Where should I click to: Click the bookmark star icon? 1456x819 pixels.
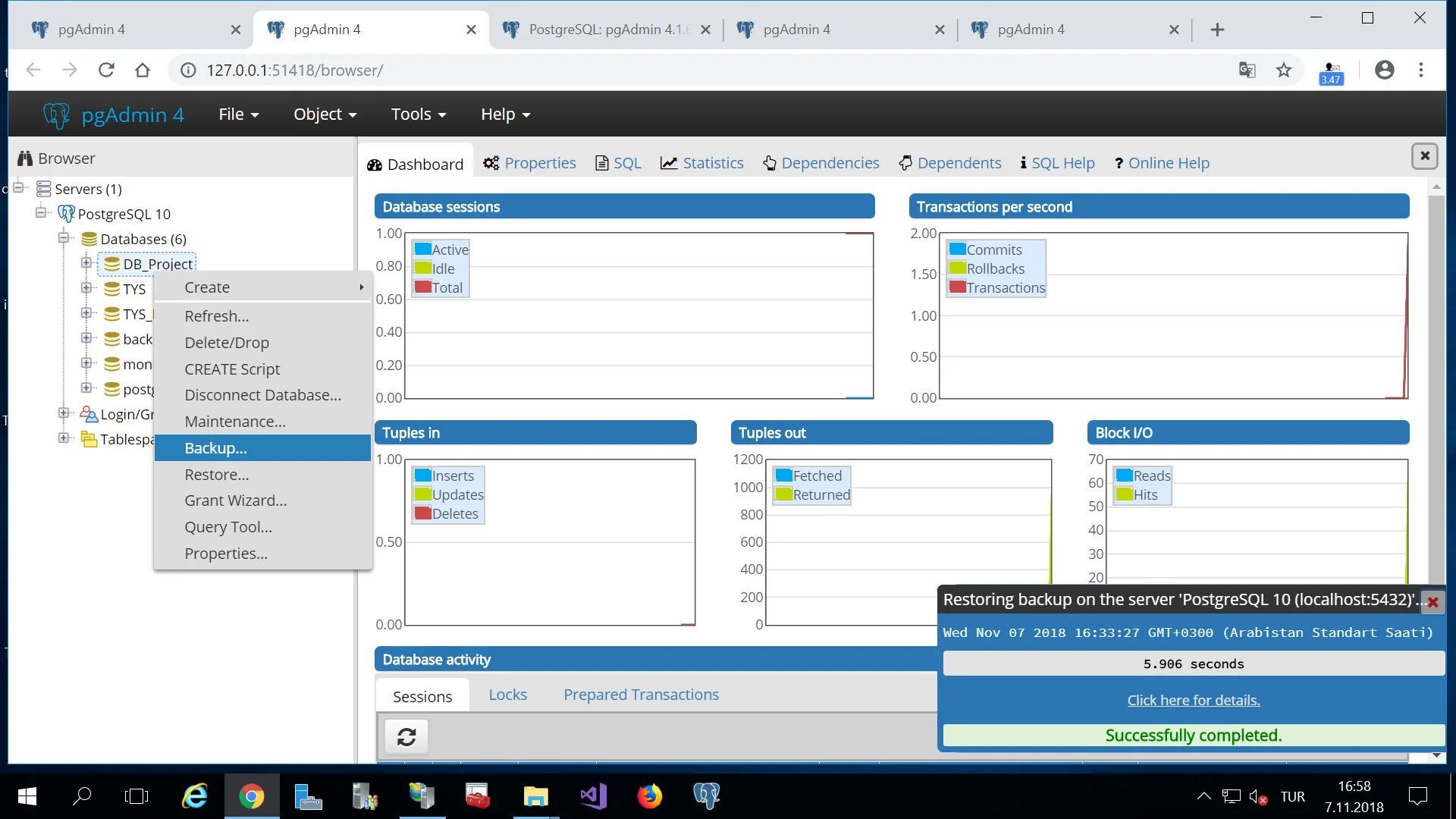point(1283,71)
